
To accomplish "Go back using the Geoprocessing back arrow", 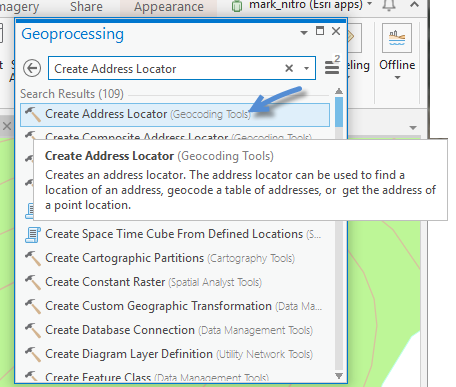I will point(32,68).
